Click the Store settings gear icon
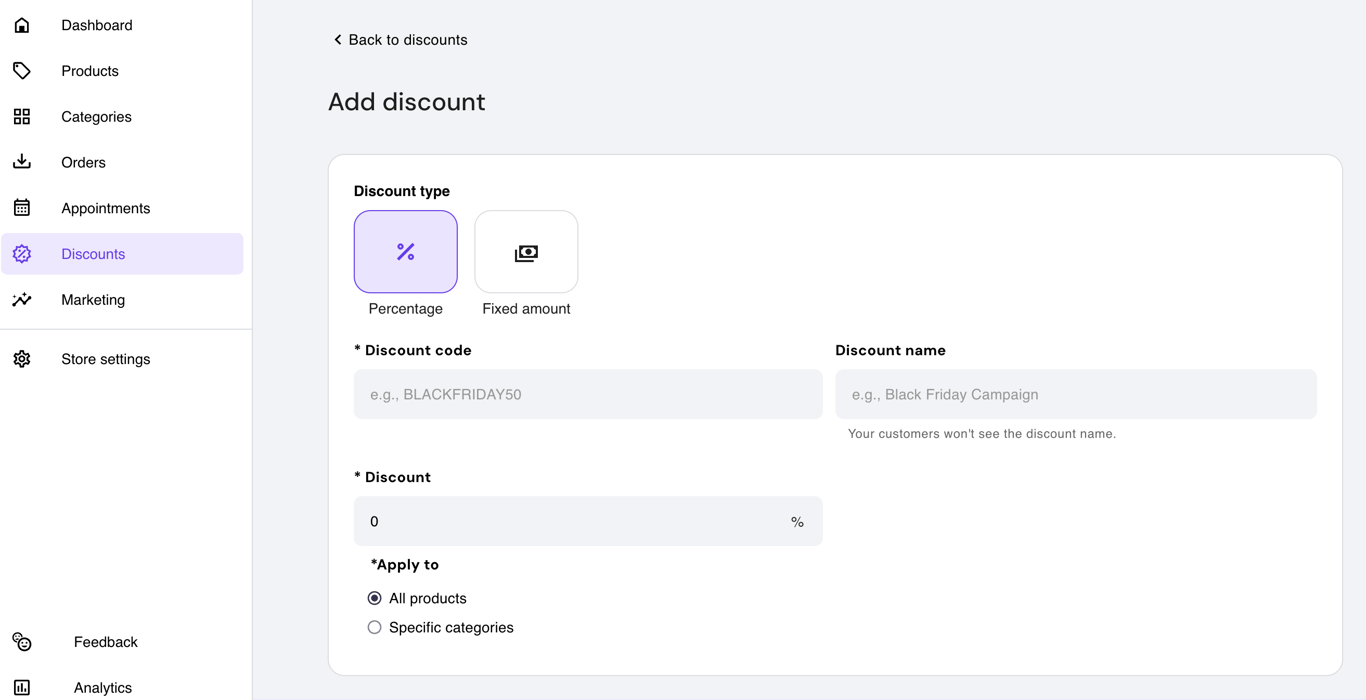The width and height of the screenshot is (1366, 700). coord(22,358)
